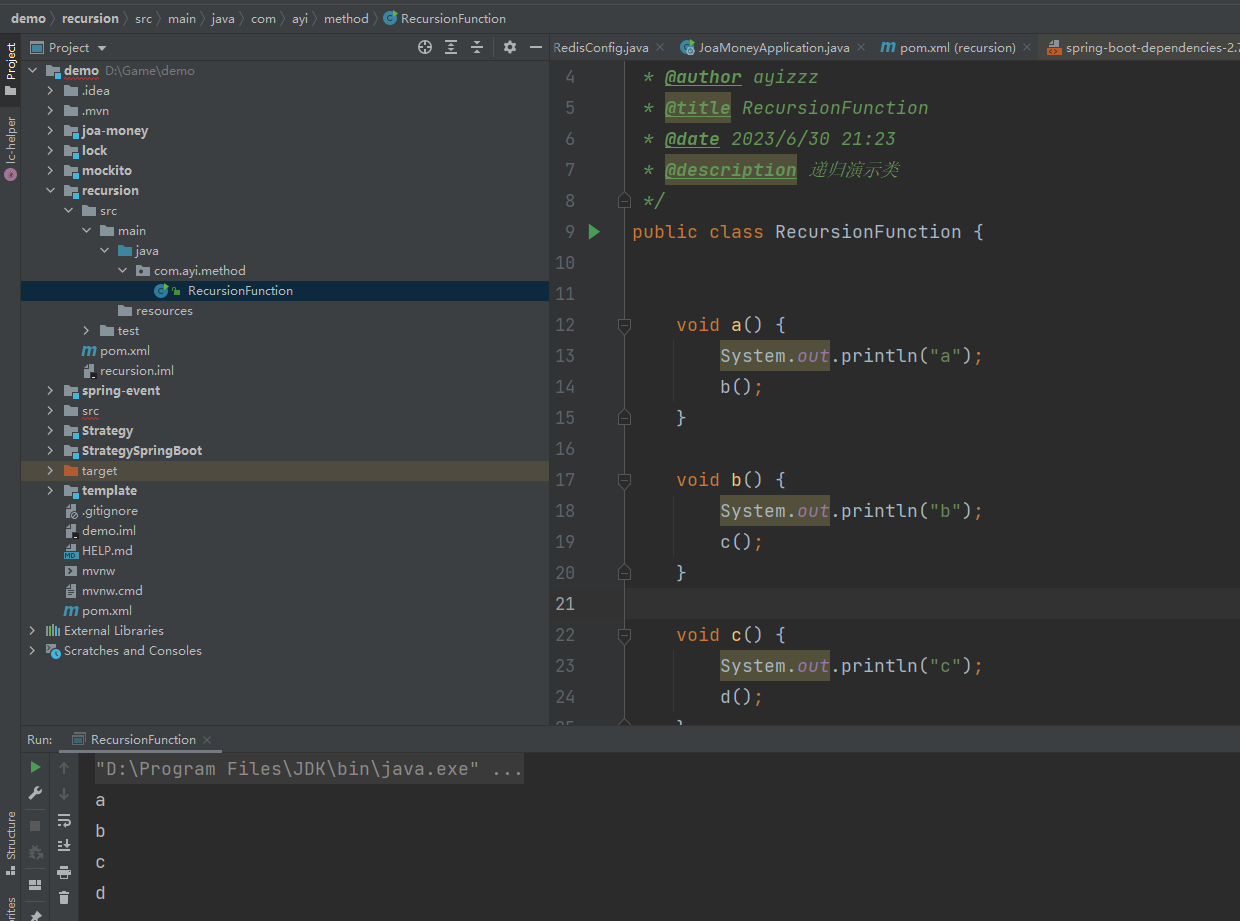
Task: Click the wrench icon in Run panel
Action: 35,793
